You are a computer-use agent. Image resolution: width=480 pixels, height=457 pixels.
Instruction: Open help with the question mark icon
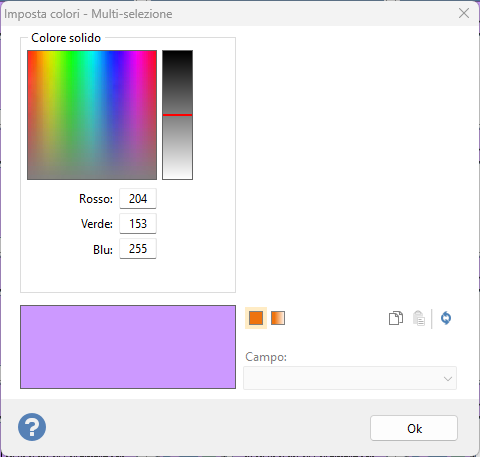click(x=32, y=427)
